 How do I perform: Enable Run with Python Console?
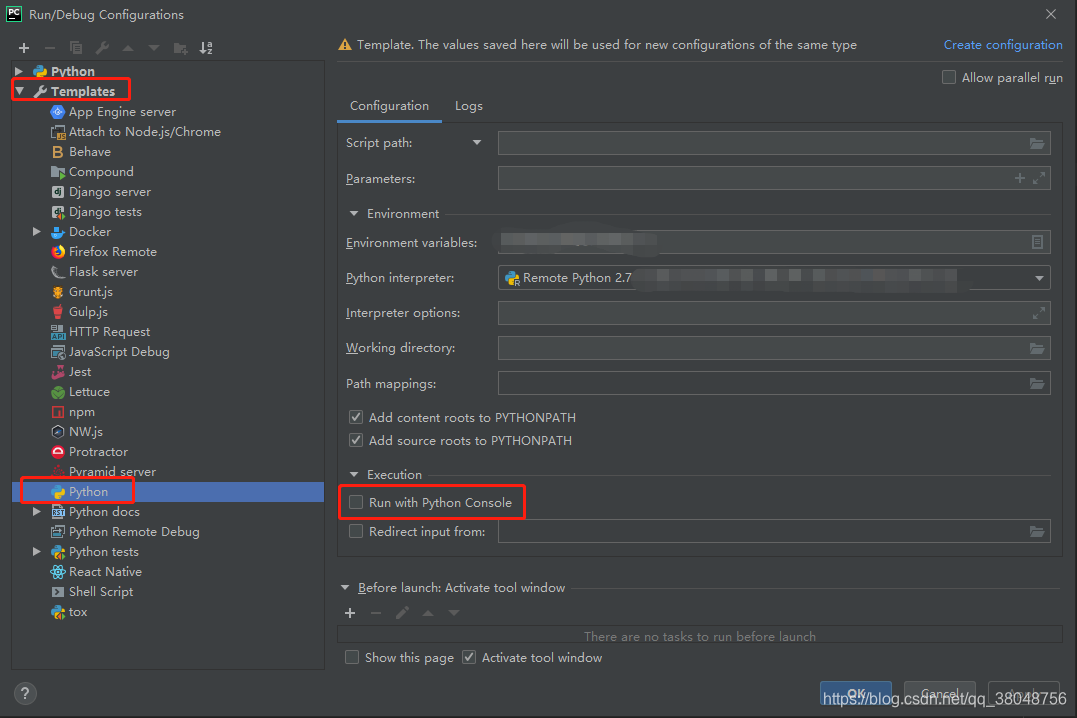click(x=356, y=502)
